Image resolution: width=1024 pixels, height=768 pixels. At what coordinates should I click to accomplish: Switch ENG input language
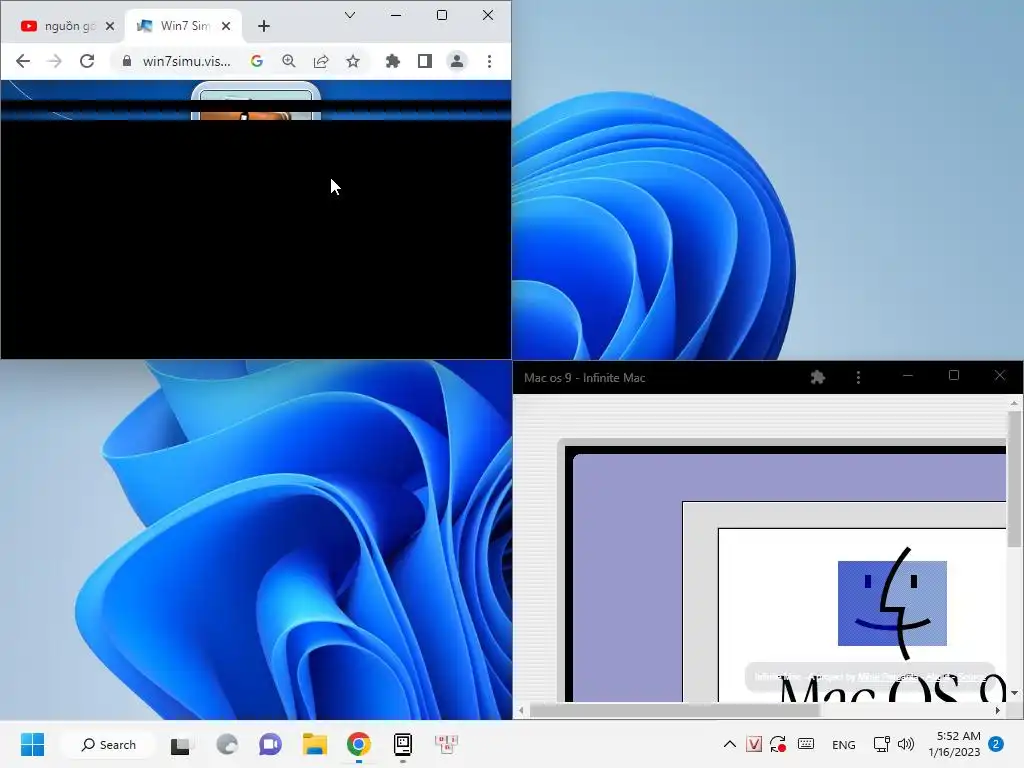coord(844,744)
